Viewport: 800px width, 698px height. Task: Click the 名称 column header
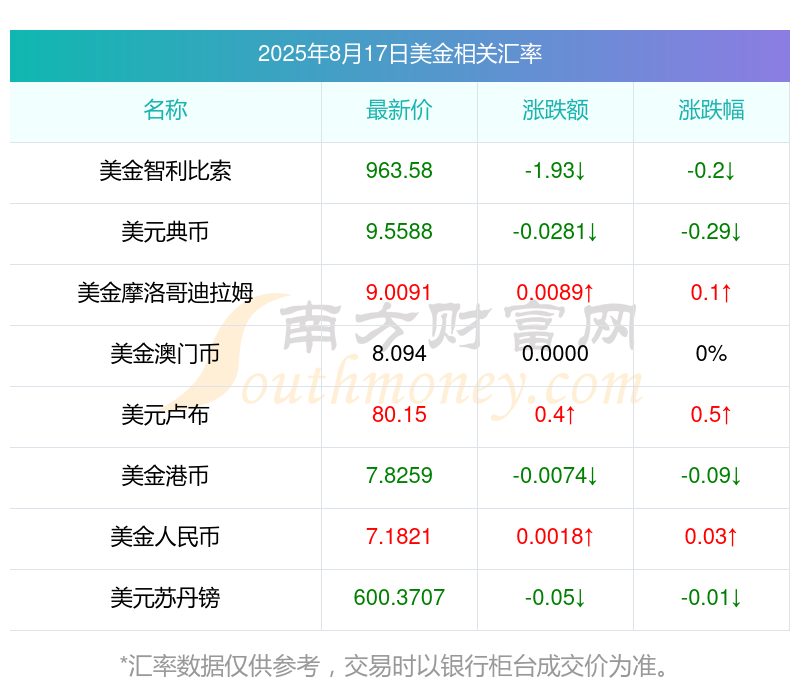point(165,110)
